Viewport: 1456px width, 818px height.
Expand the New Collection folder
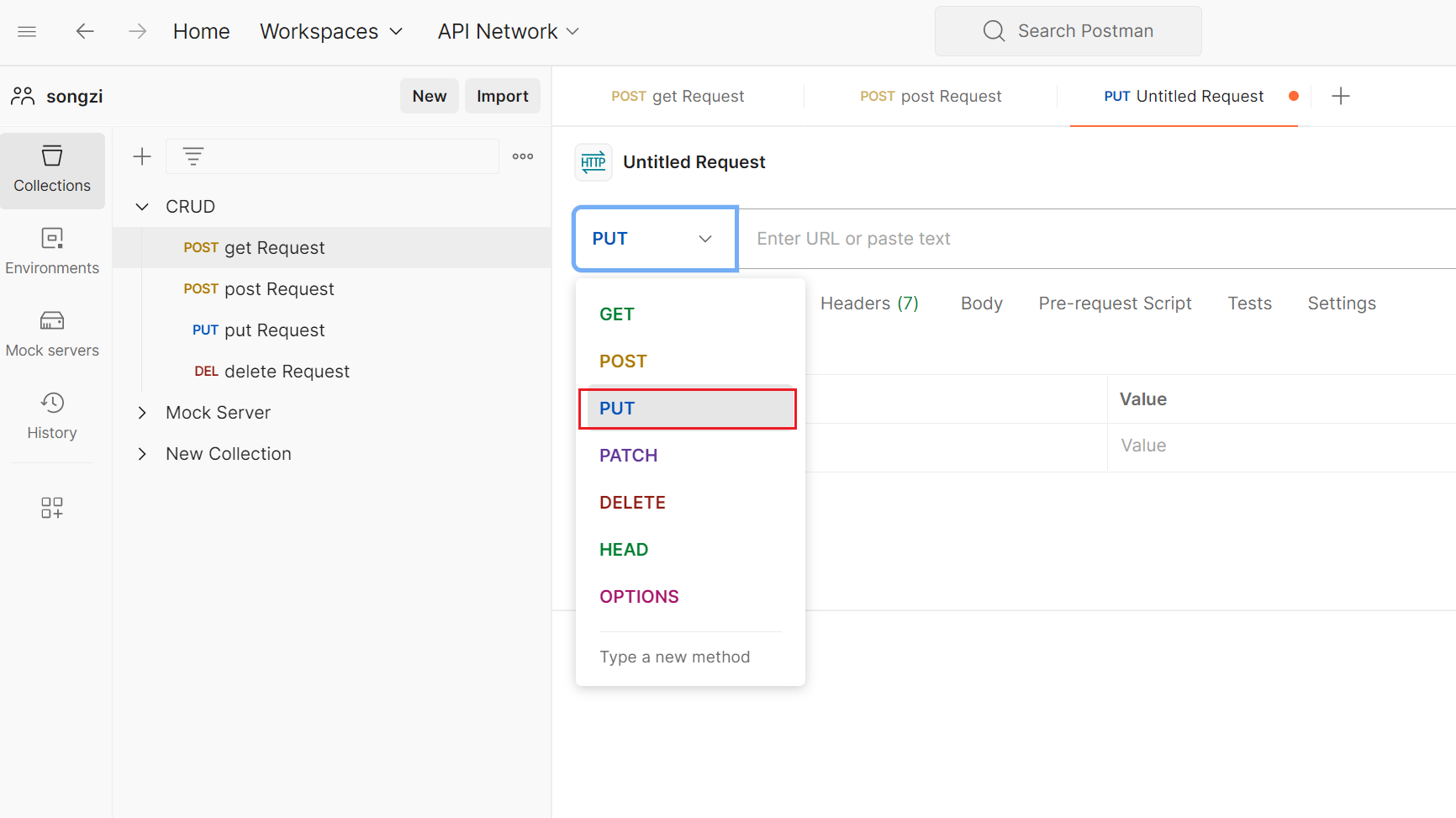[142, 454]
